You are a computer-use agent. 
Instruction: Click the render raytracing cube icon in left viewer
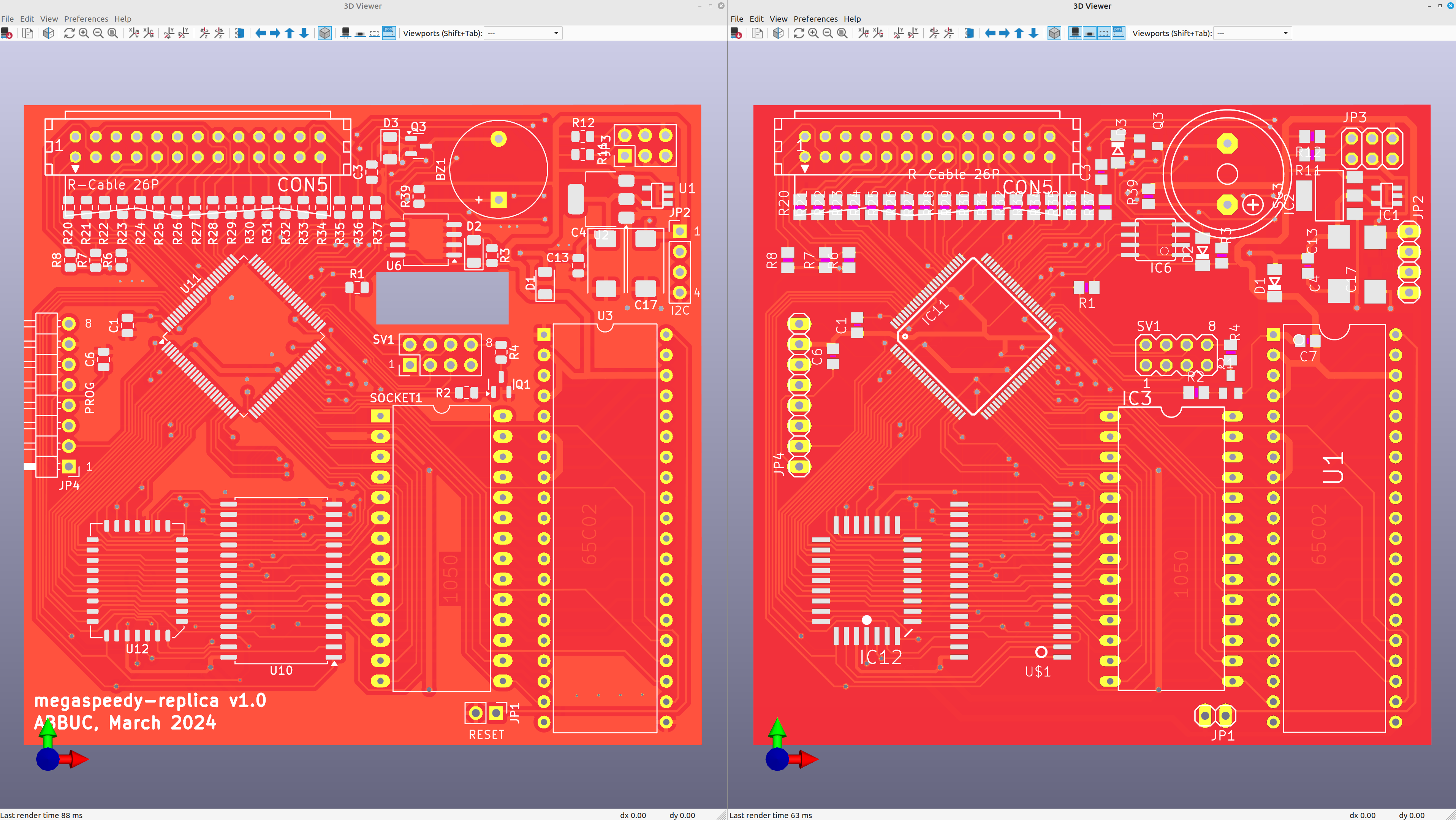pos(49,33)
